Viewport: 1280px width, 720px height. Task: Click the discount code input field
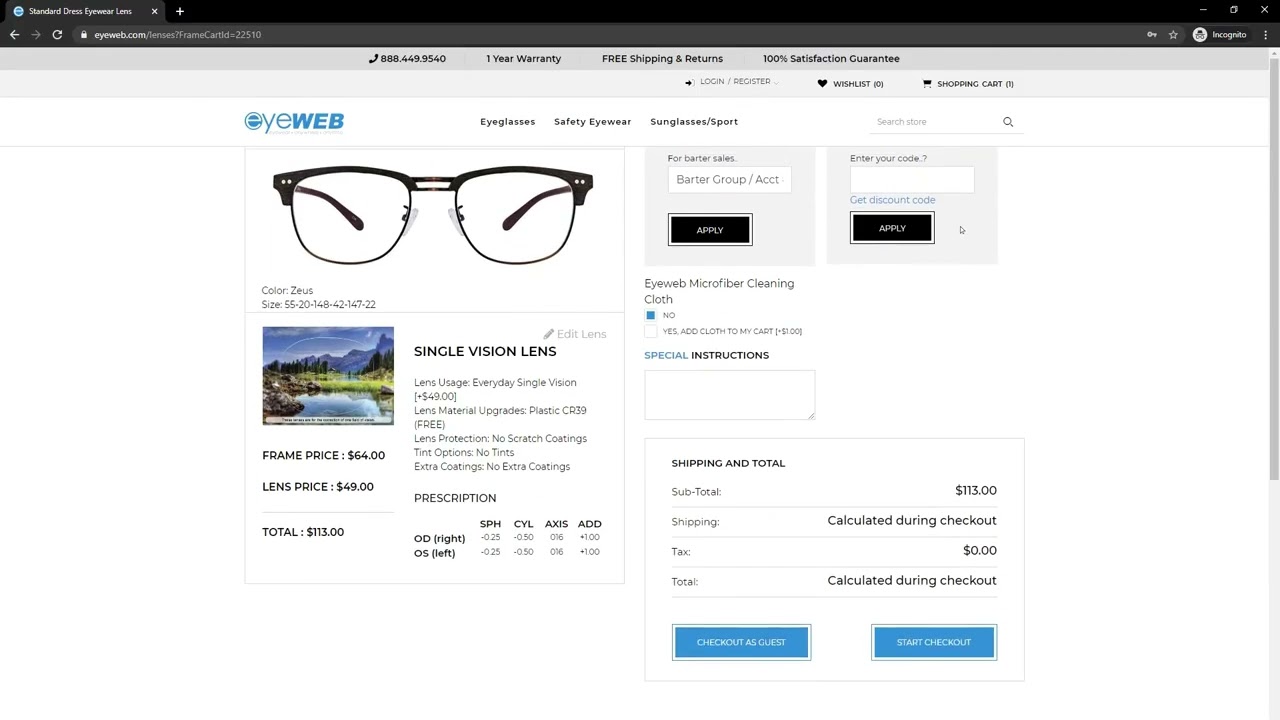(x=912, y=179)
